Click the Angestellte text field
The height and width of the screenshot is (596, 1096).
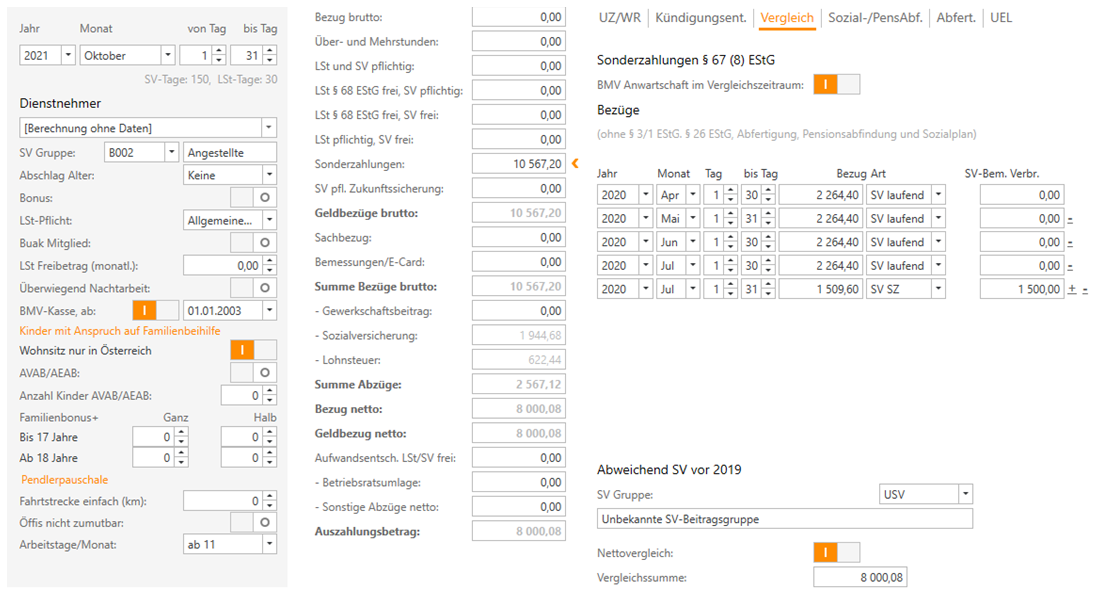click(230, 152)
